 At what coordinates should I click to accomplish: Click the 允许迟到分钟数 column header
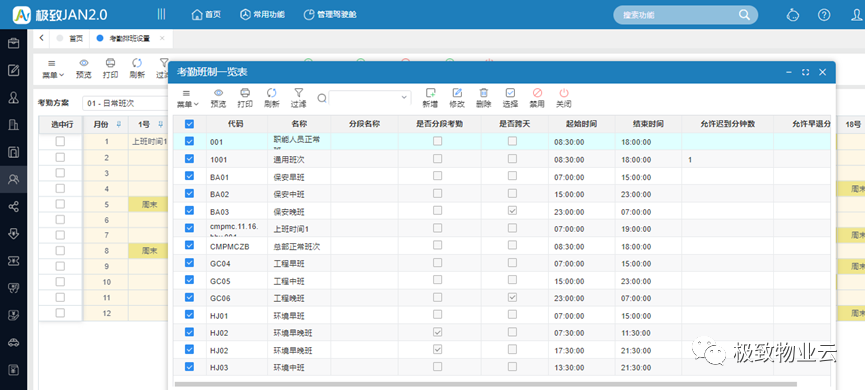[x=727, y=124]
